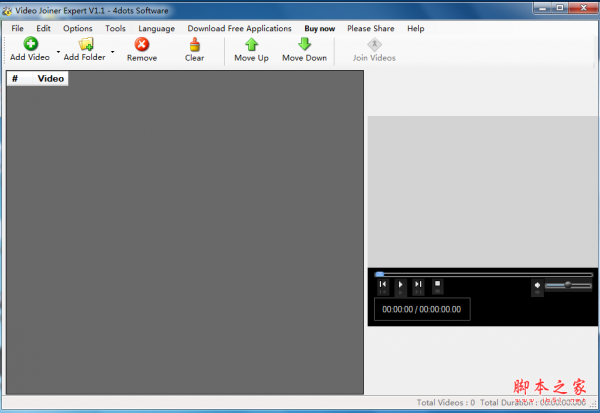This screenshot has height=413, width=600.
Task: Click the Add Video green plus icon
Action: (x=29, y=44)
